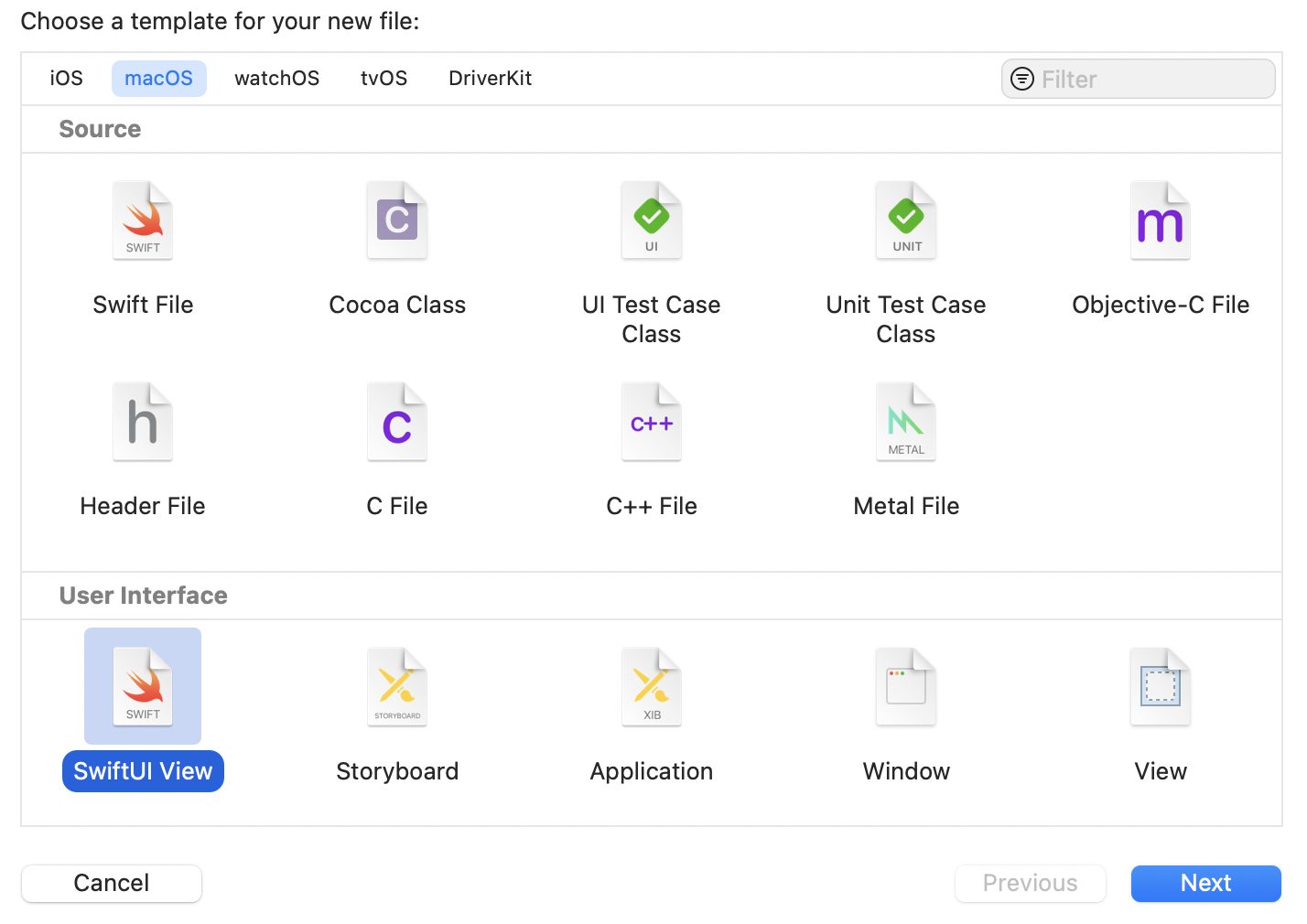1307x924 pixels.
Task: Click the "Window" label
Action: coord(906,771)
